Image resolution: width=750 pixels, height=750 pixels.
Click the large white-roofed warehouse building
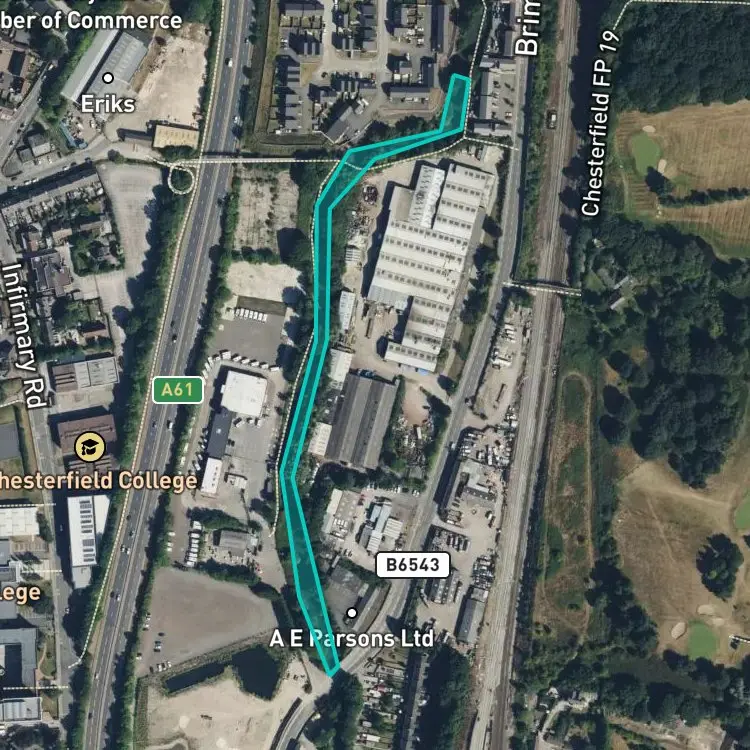[427, 265]
